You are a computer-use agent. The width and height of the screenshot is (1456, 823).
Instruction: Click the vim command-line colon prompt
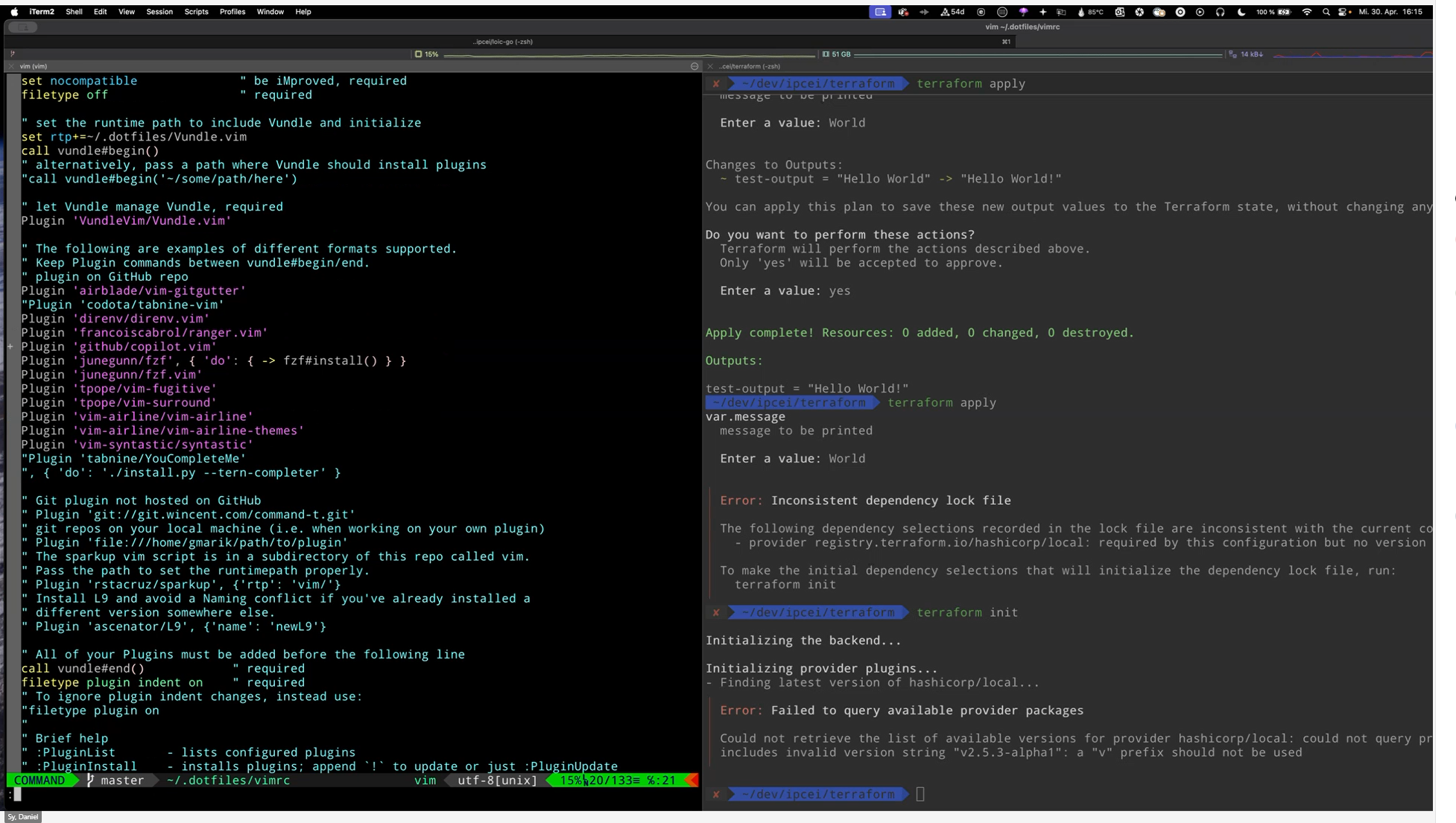10,795
